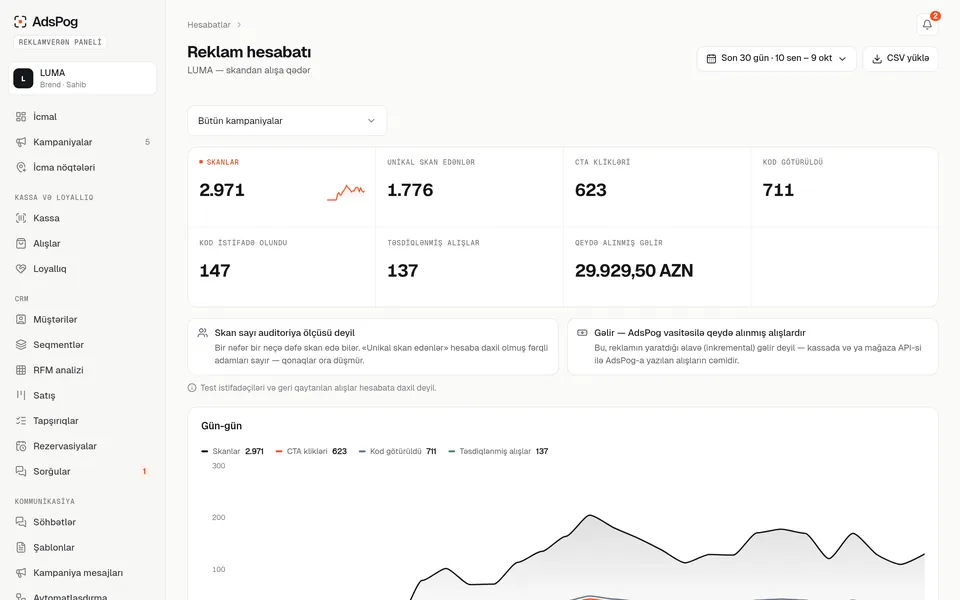The image size is (960, 600).
Task: Toggle Kod götürüldü series in legend
Action: click(397, 451)
